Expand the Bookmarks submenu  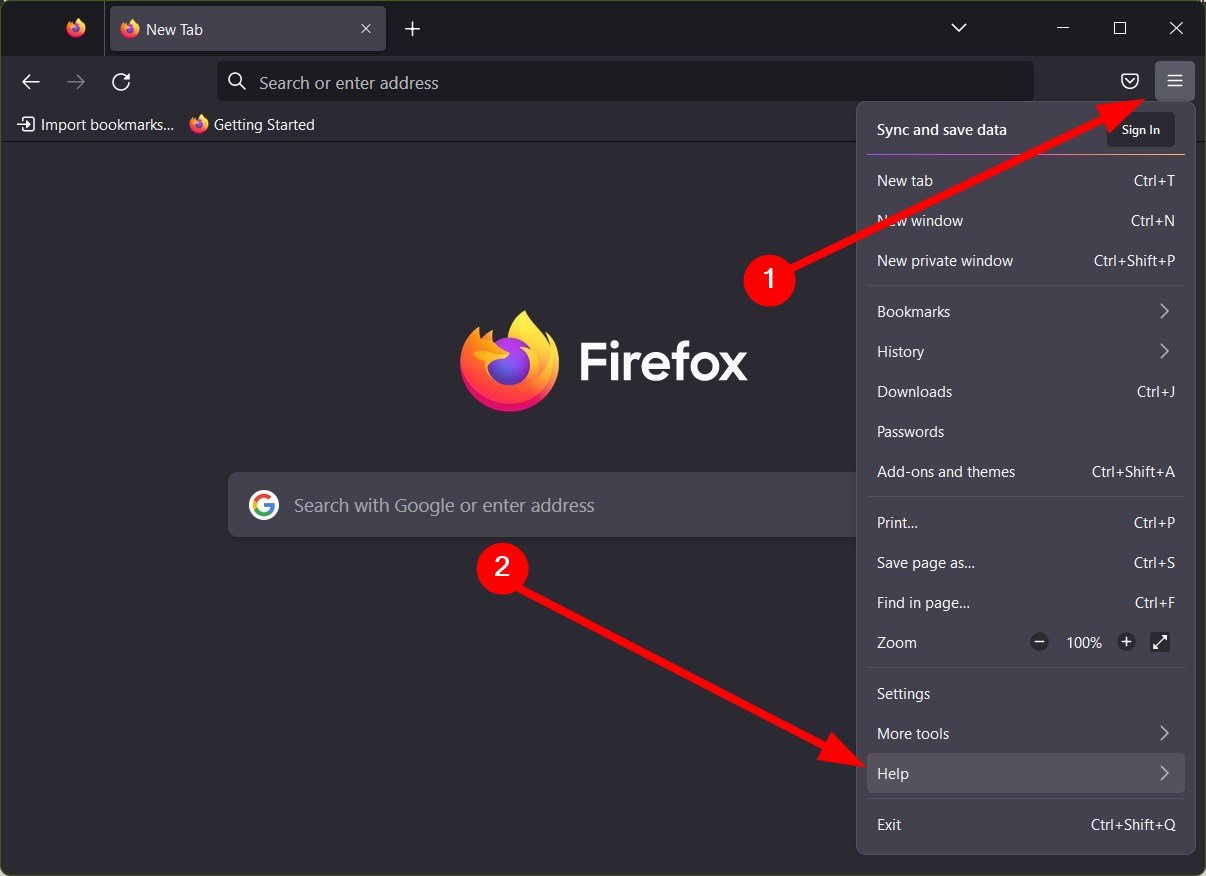click(1026, 312)
